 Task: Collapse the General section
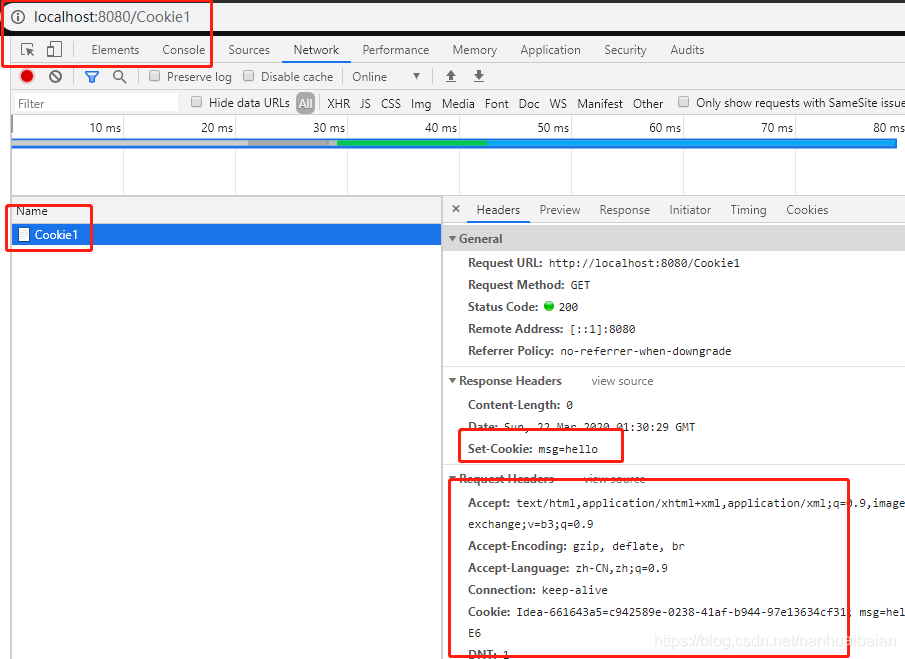click(x=452, y=239)
